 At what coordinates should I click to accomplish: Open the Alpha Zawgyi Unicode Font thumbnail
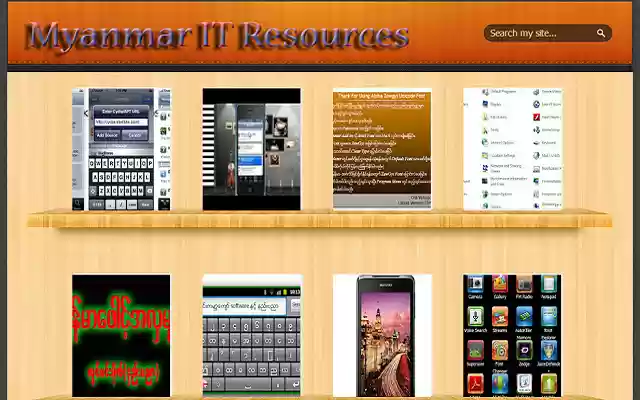[x=382, y=149]
